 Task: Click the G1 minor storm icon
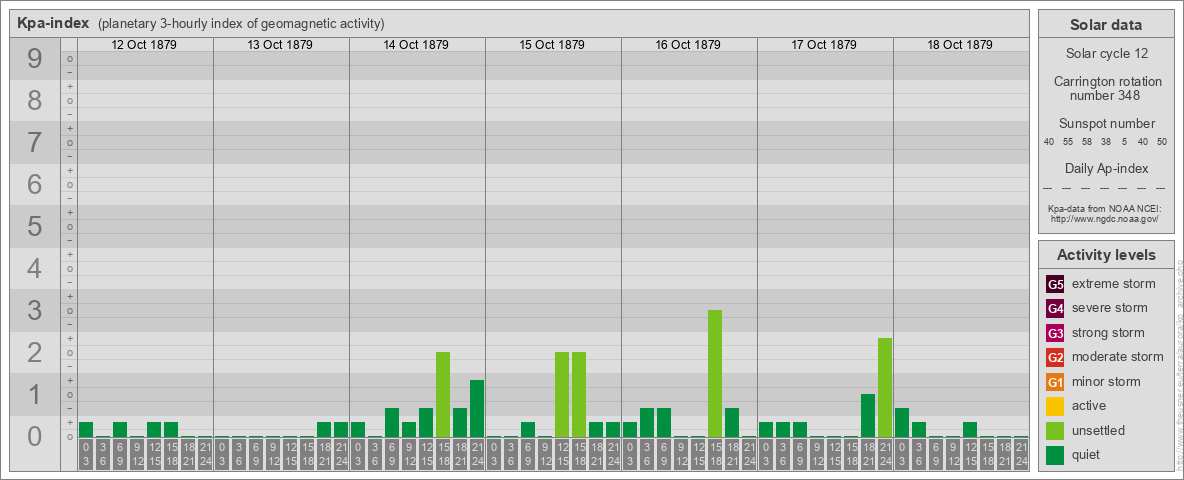click(1055, 382)
